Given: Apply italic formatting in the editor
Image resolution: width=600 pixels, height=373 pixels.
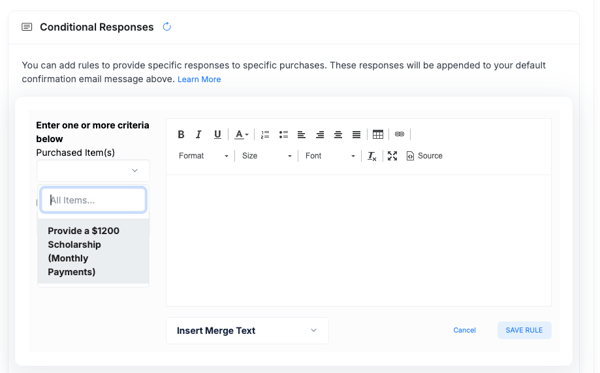Looking at the screenshot, I should (x=199, y=134).
